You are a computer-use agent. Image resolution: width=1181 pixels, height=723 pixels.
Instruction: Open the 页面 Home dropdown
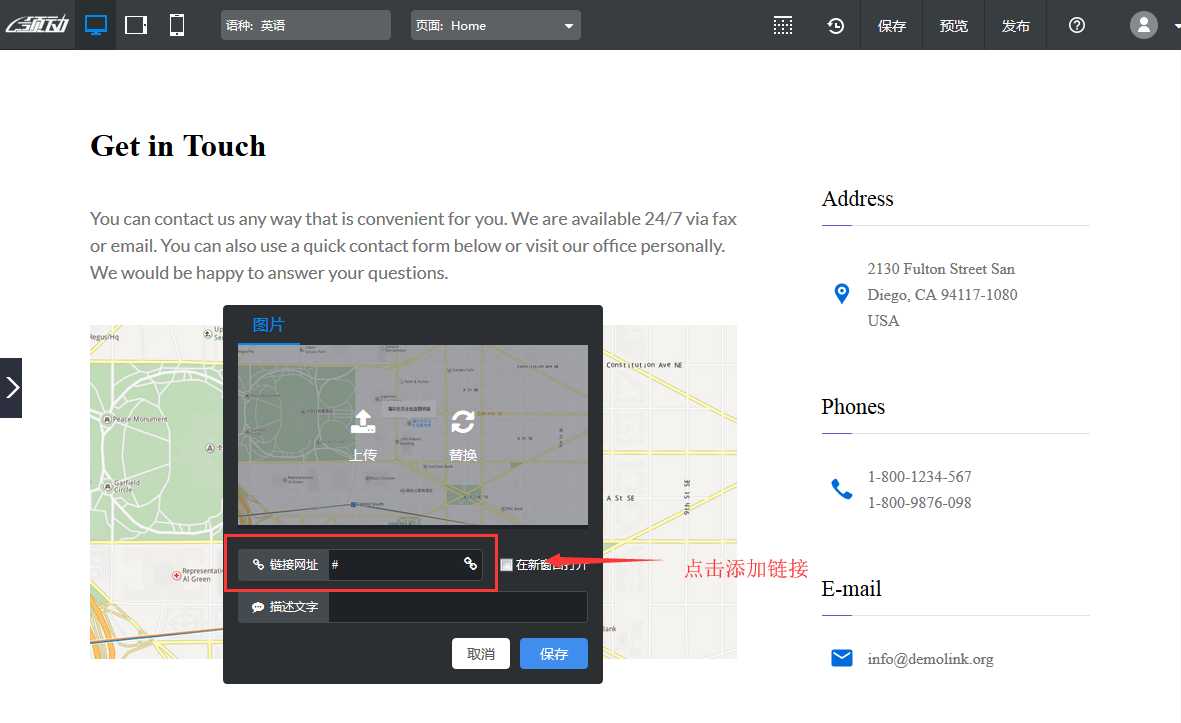coord(495,24)
